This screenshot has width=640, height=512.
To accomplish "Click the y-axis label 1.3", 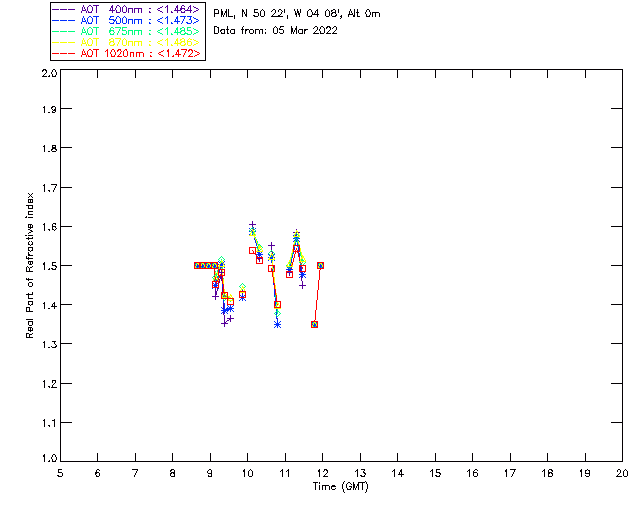I will (49, 344).
